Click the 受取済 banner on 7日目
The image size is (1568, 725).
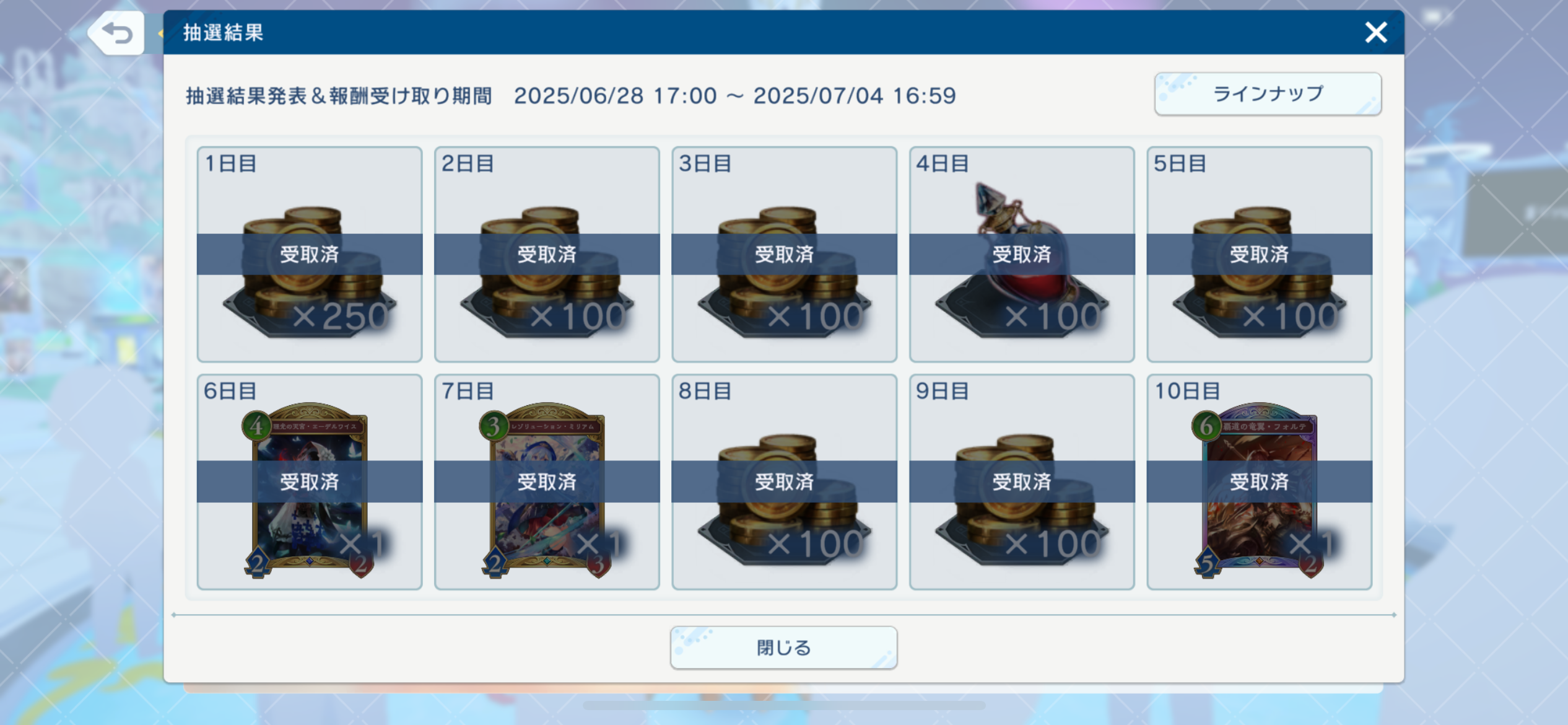click(x=547, y=481)
